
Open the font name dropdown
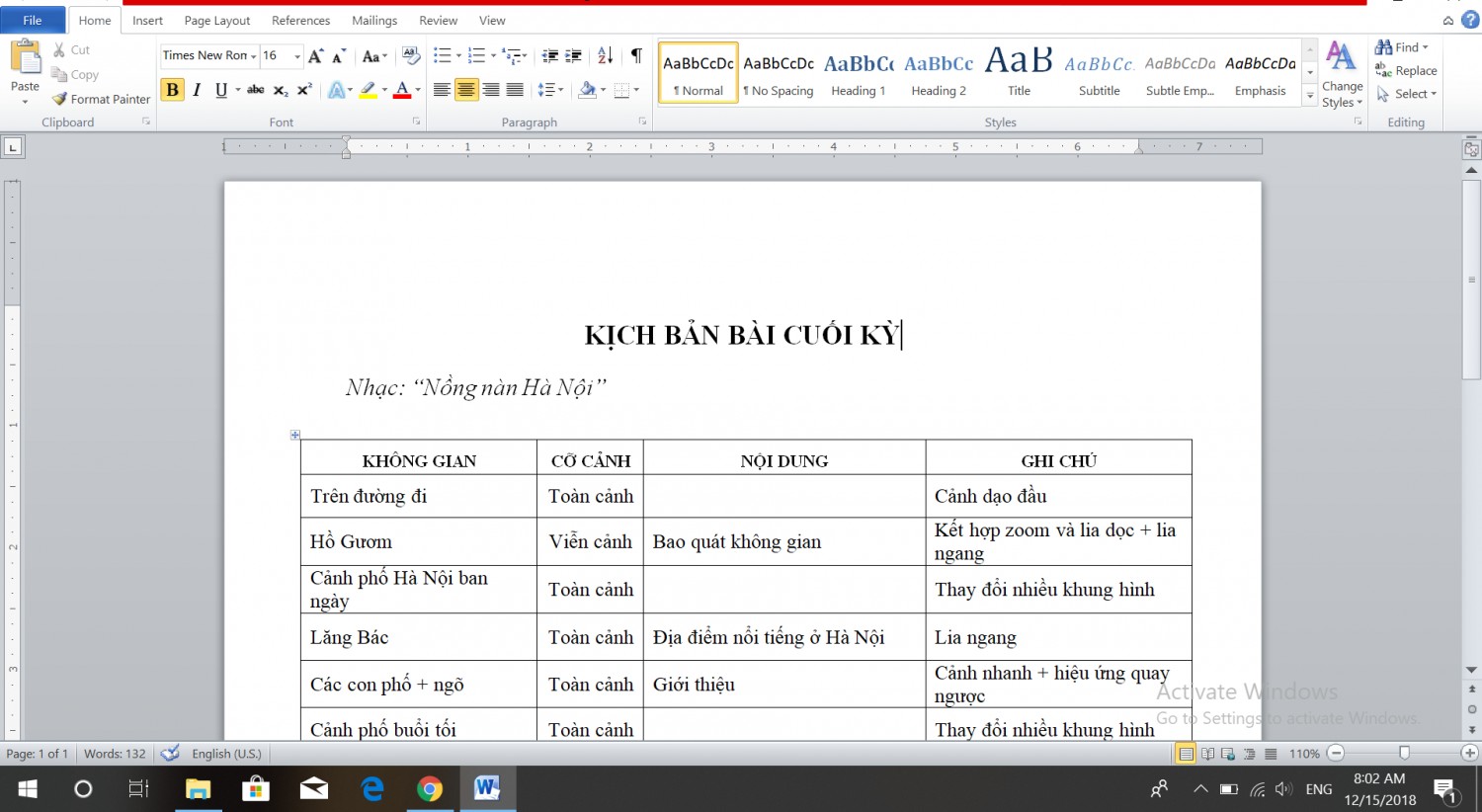click(x=254, y=56)
